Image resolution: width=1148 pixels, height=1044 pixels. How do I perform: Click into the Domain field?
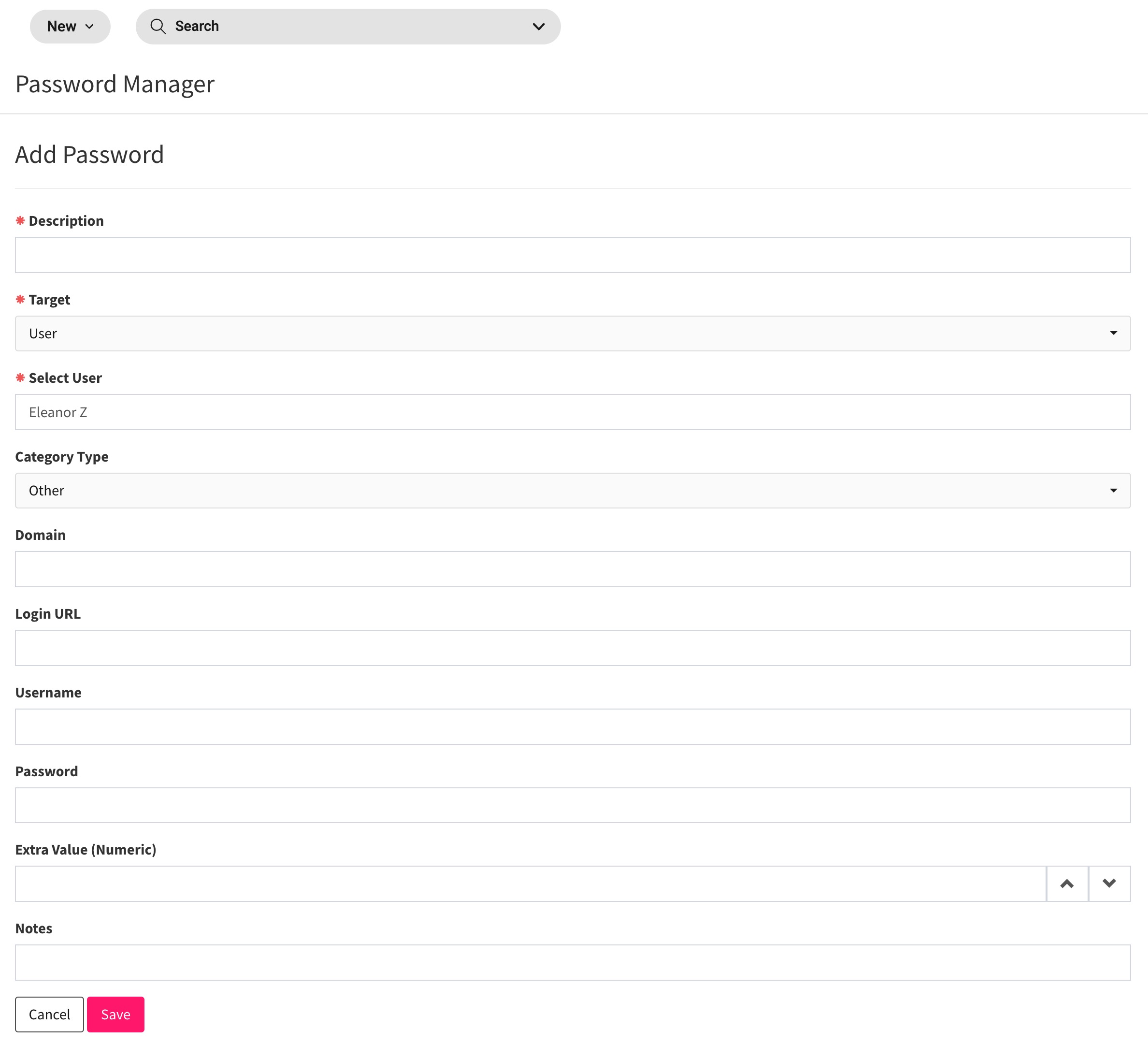572,569
